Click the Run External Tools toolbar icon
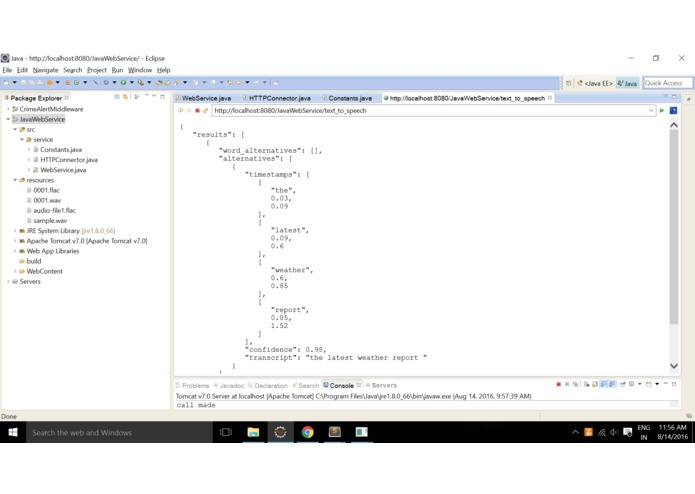Screen dimensions: 695x494 pos(141,83)
